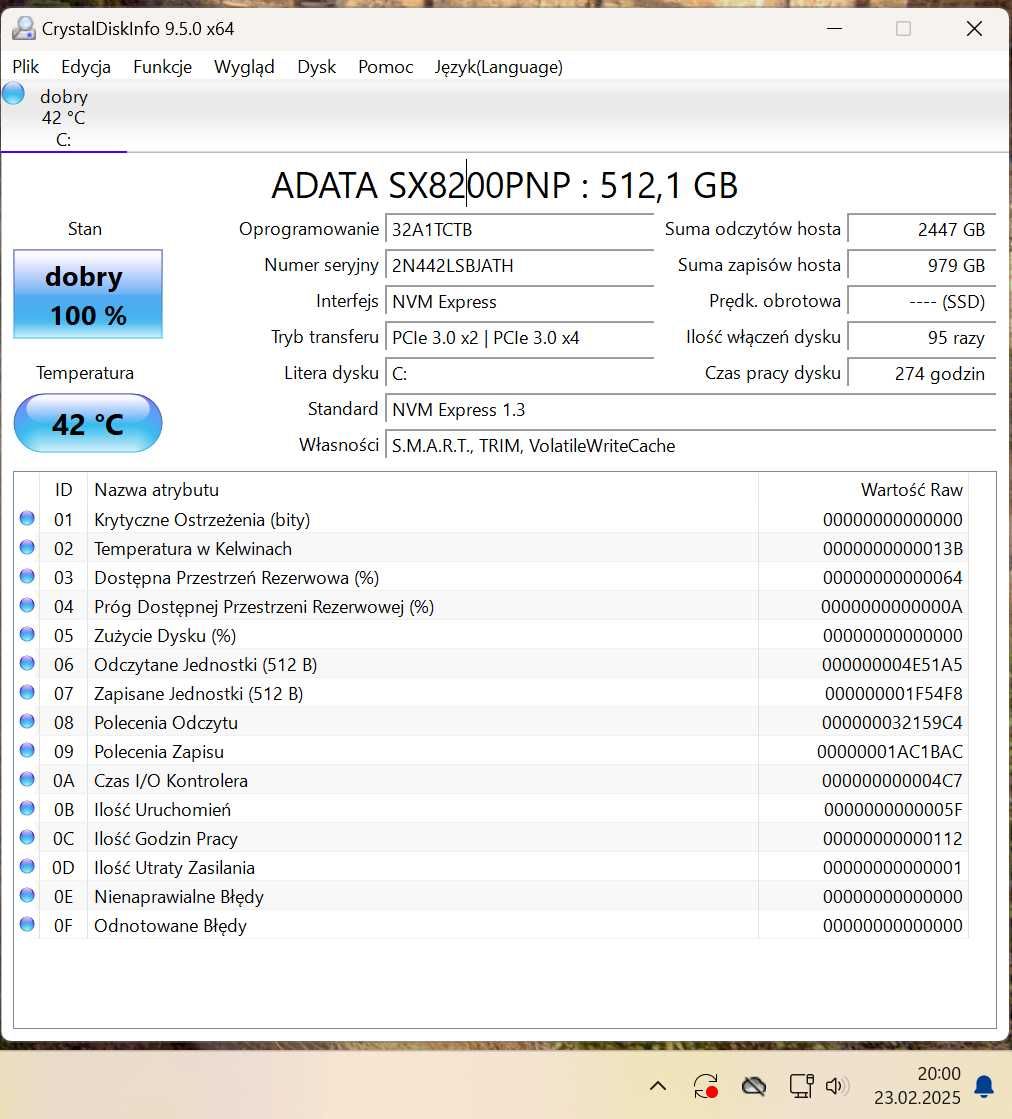Select raw value 00000000000112
Viewport: 1012px width, 1119px height.
pos(892,839)
